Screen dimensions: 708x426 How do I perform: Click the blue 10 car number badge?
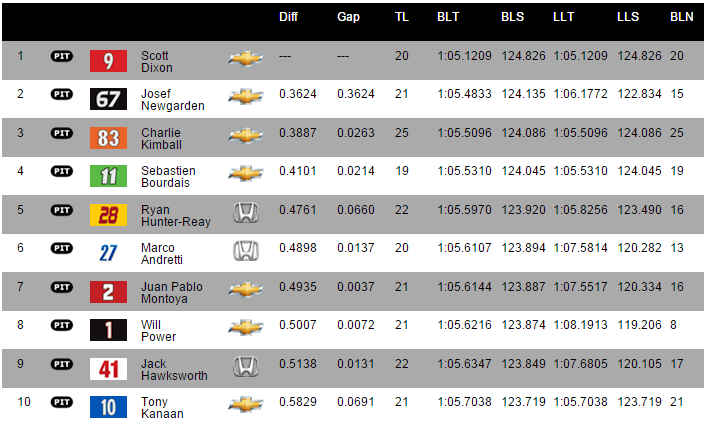(108, 407)
